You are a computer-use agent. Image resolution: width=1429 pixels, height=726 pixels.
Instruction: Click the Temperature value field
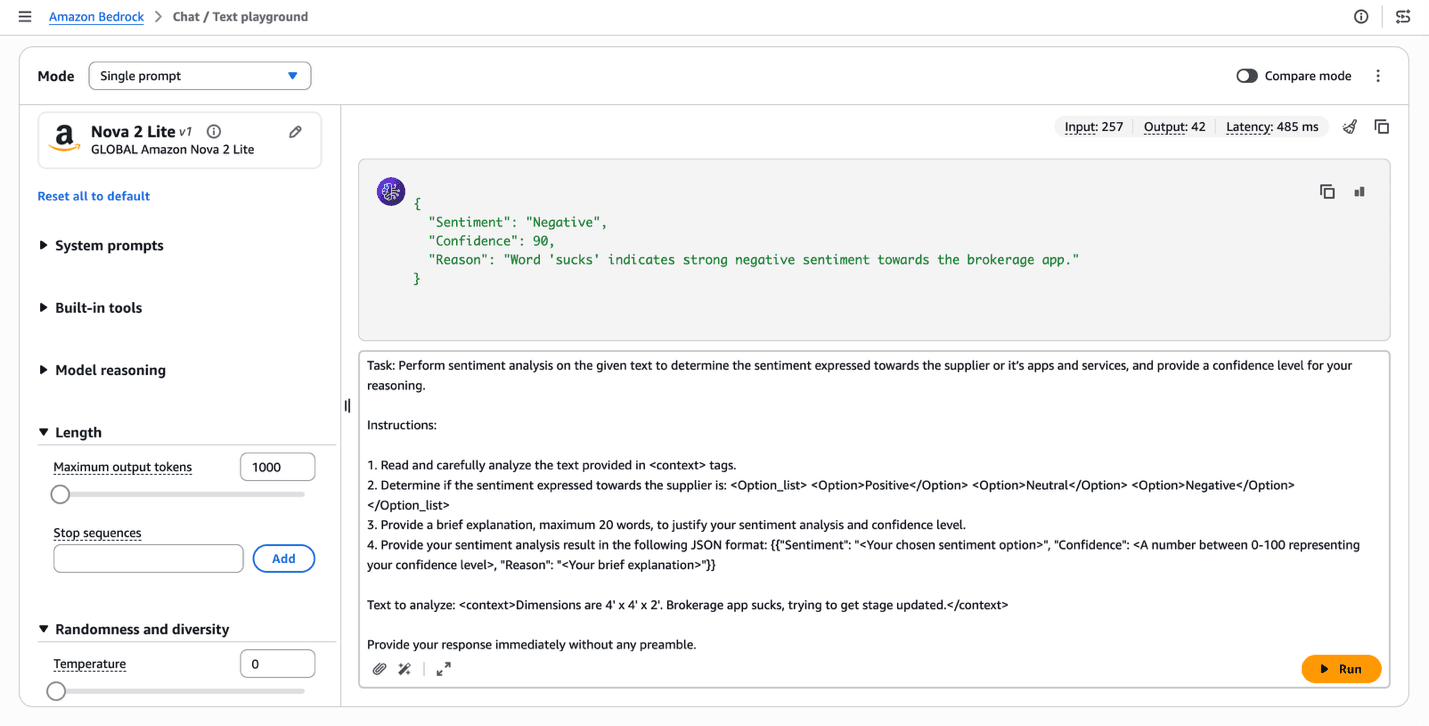[278, 664]
